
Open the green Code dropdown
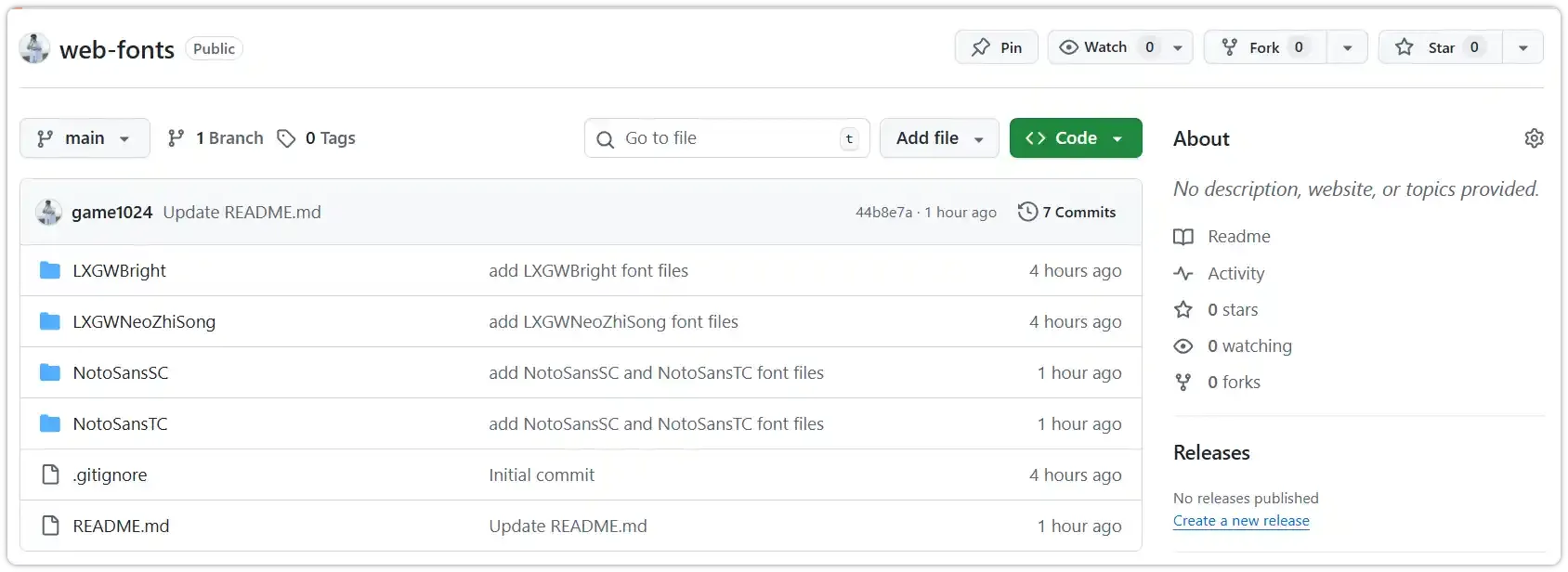coord(1075,138)
